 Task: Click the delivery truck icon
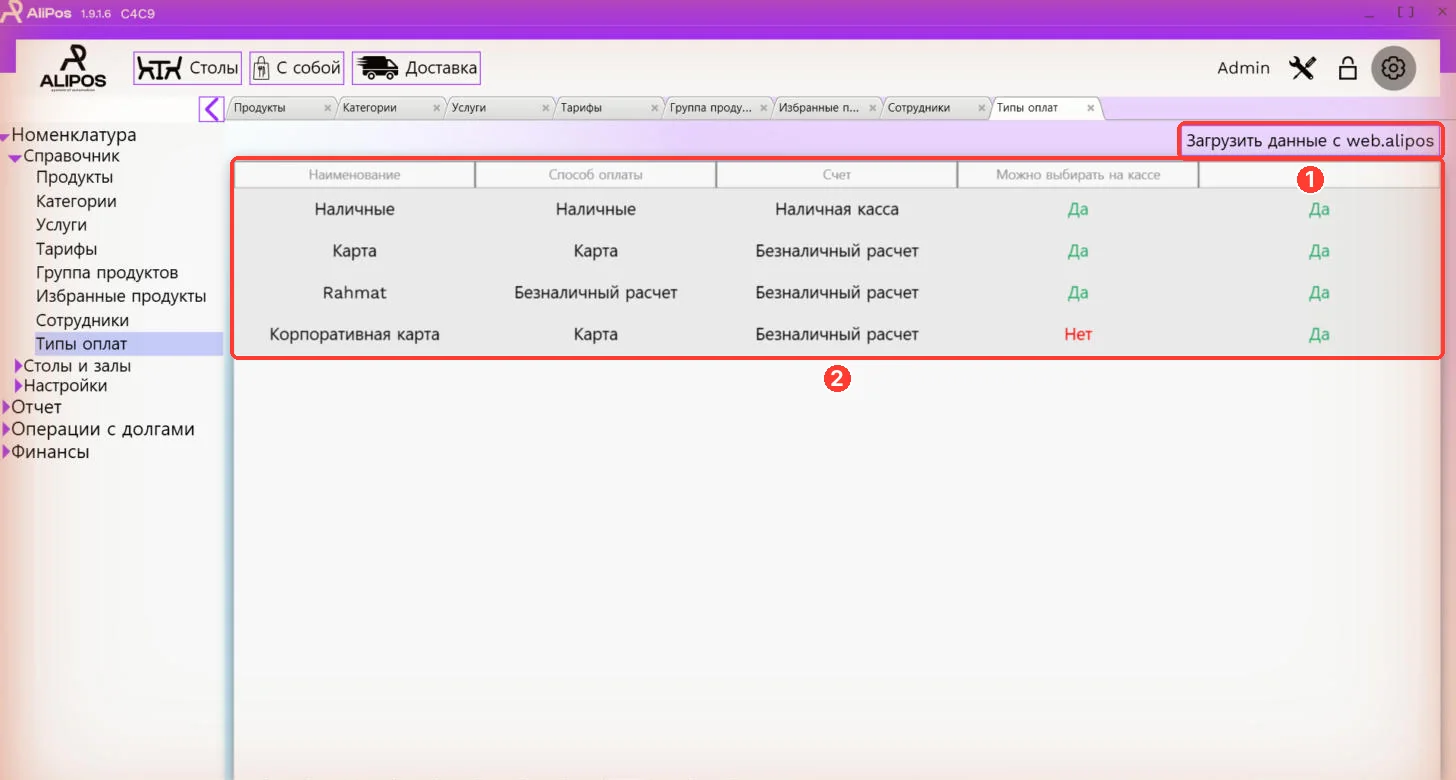377,68
